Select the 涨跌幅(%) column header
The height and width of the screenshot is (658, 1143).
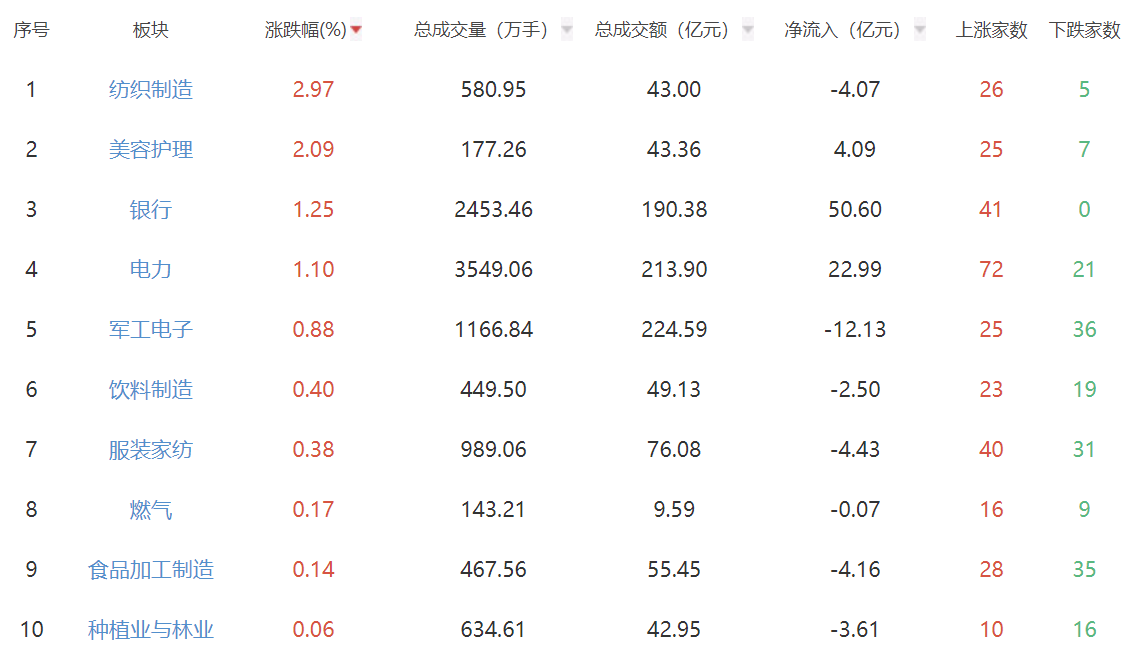[305, 30]
